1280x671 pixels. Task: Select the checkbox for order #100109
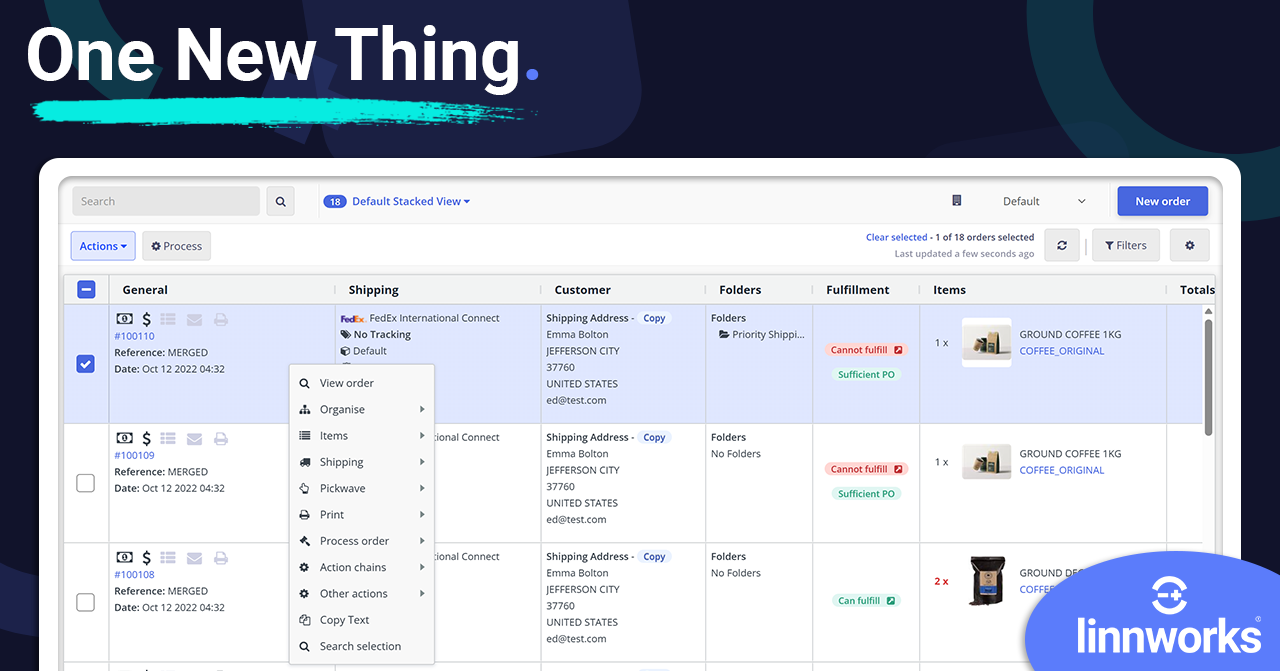(x=86, y=483)
